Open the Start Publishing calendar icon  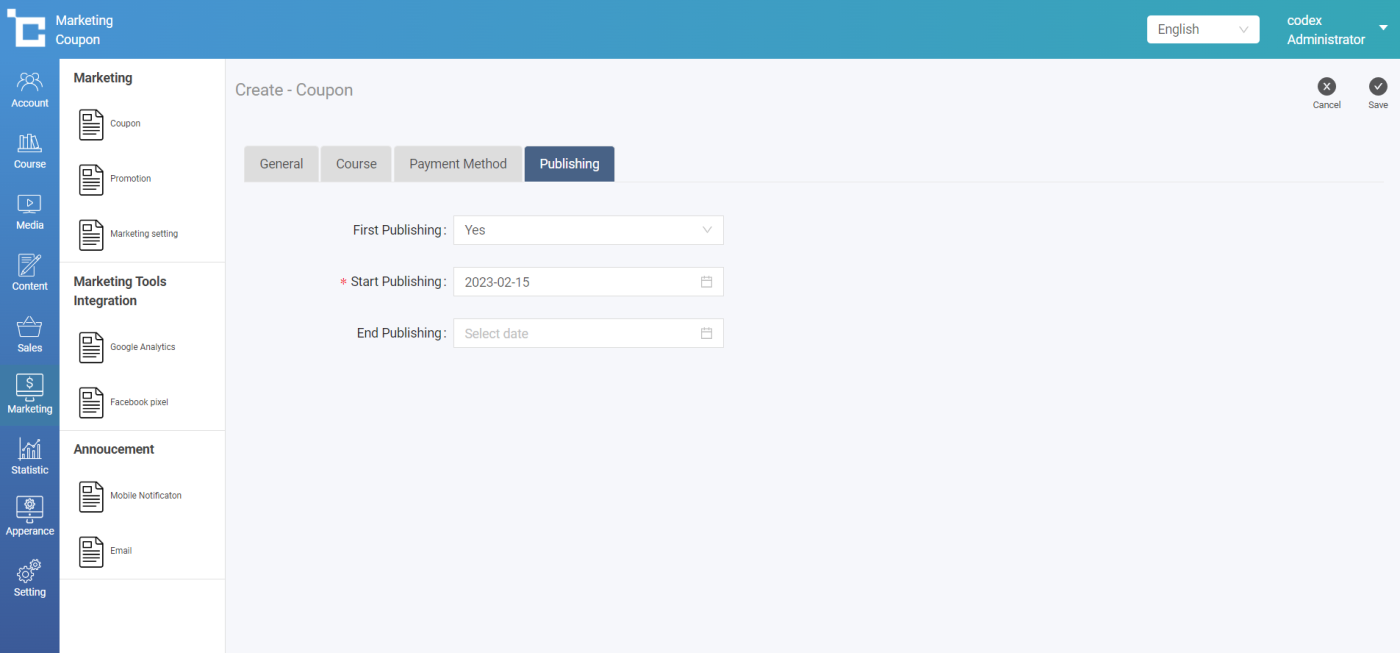coord(706,282)
